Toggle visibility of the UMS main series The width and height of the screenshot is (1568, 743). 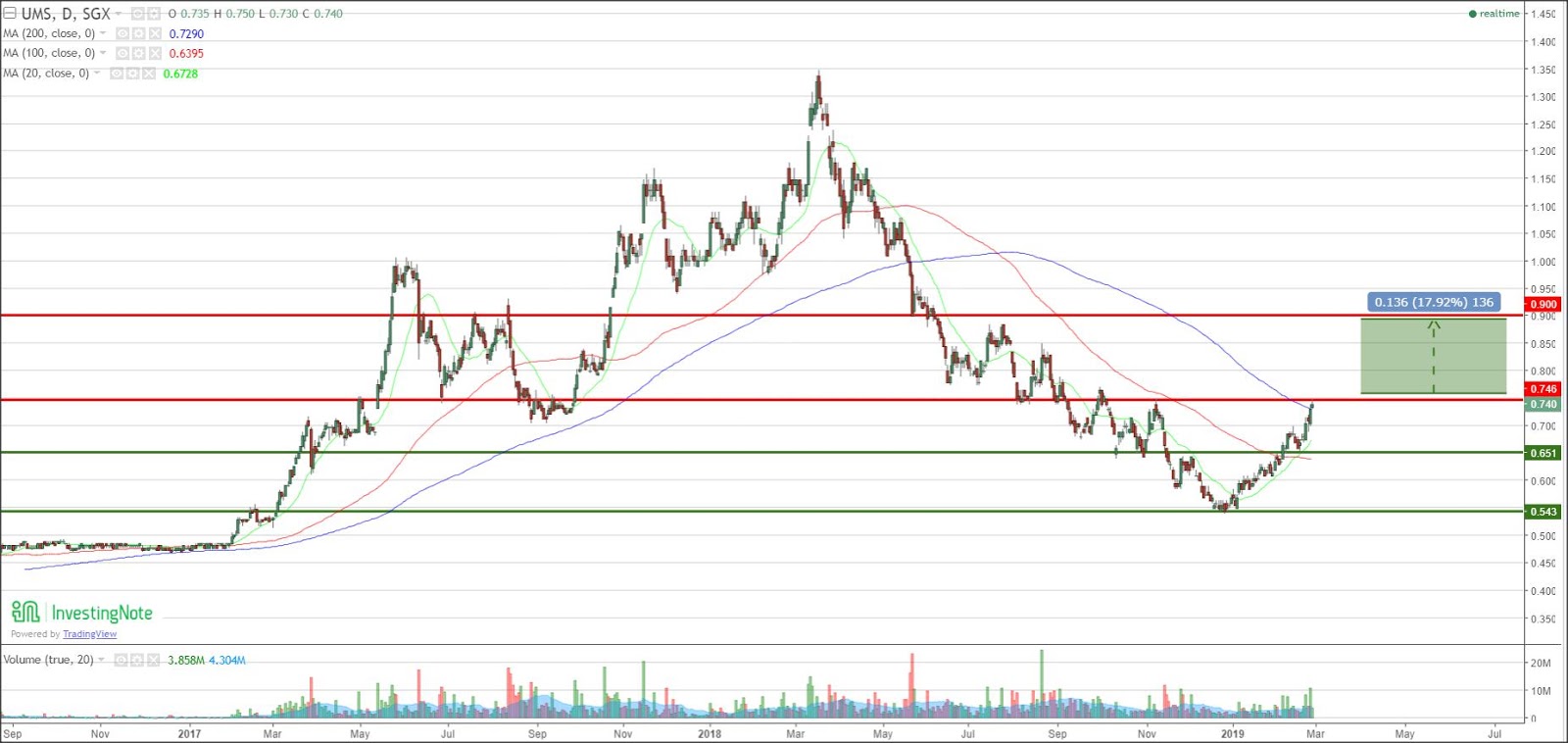[138, 14]
